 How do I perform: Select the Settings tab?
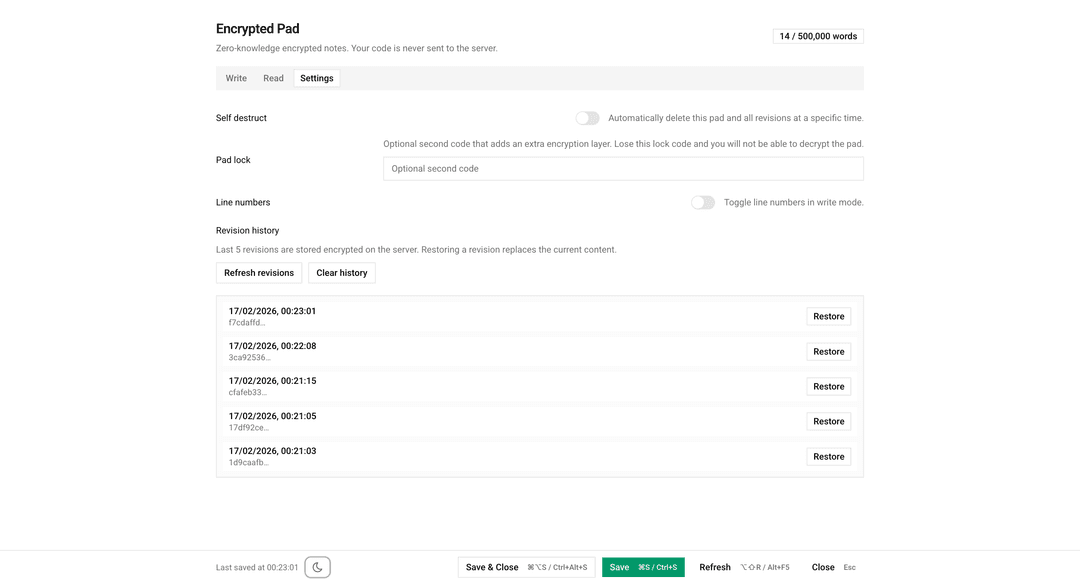(316, 78)
